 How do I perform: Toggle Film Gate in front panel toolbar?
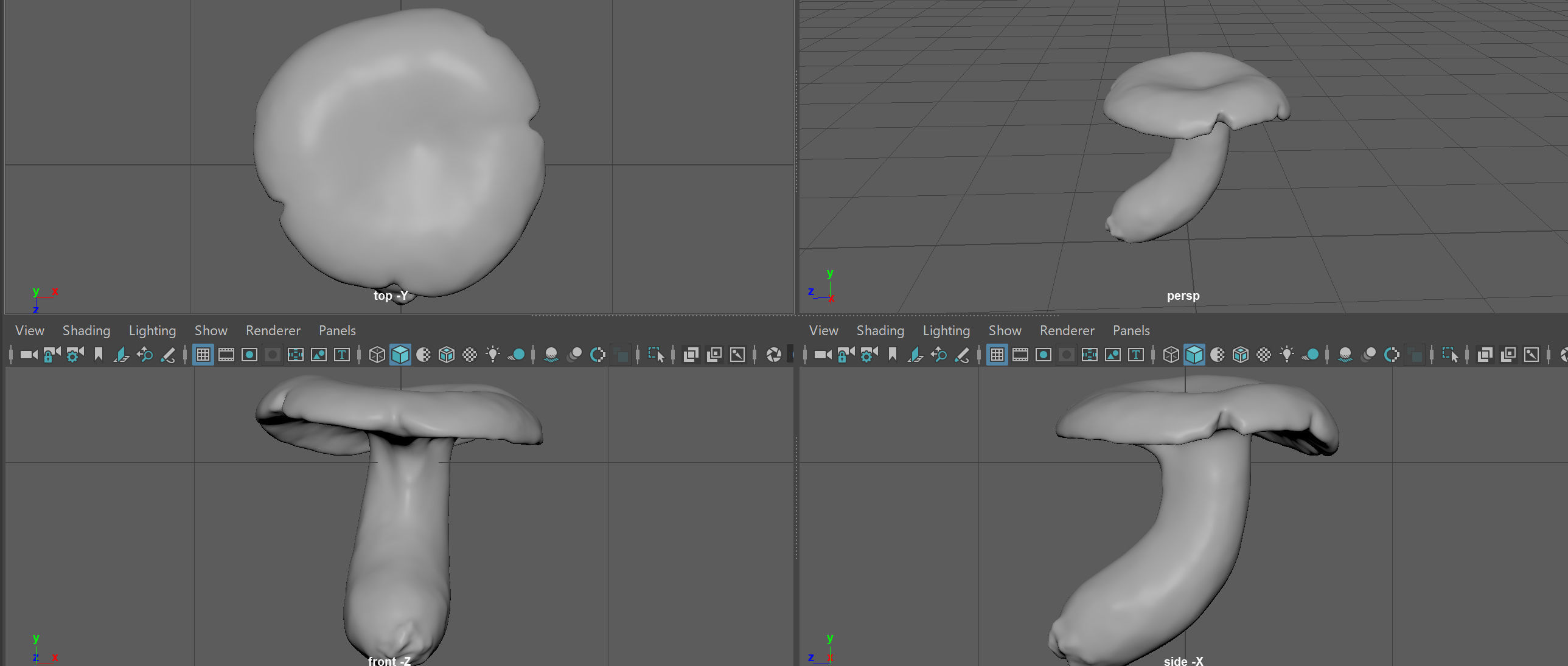click(x=226, y=355)
